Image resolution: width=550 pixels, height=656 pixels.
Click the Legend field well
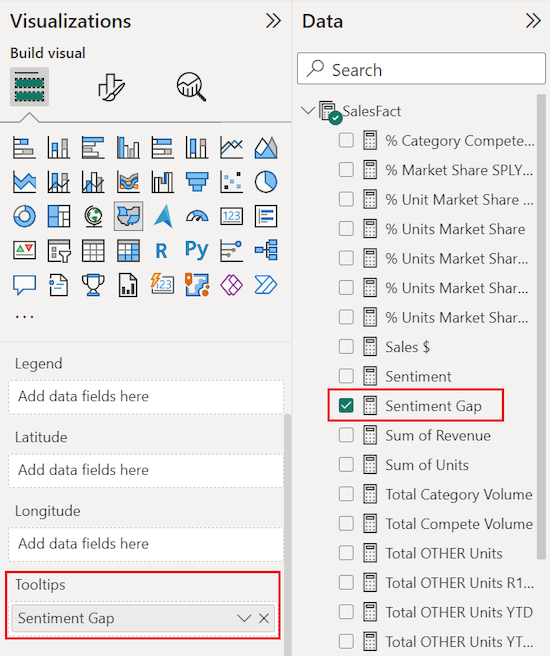(146, 397)
